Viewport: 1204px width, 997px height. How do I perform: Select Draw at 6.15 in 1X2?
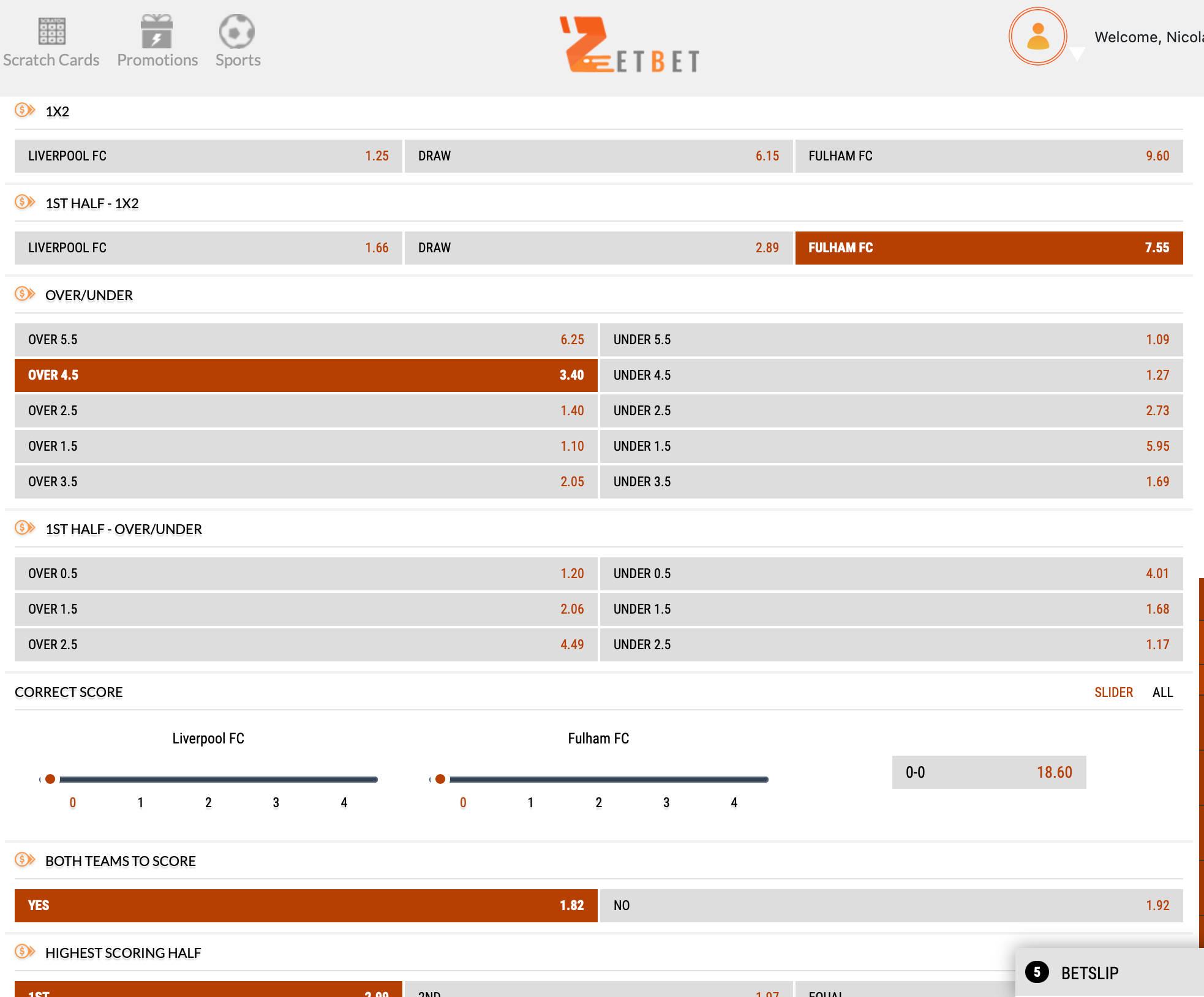[598, 156]
